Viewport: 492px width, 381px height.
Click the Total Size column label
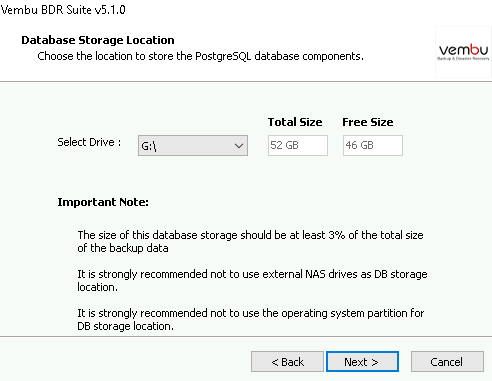[295, 122]
